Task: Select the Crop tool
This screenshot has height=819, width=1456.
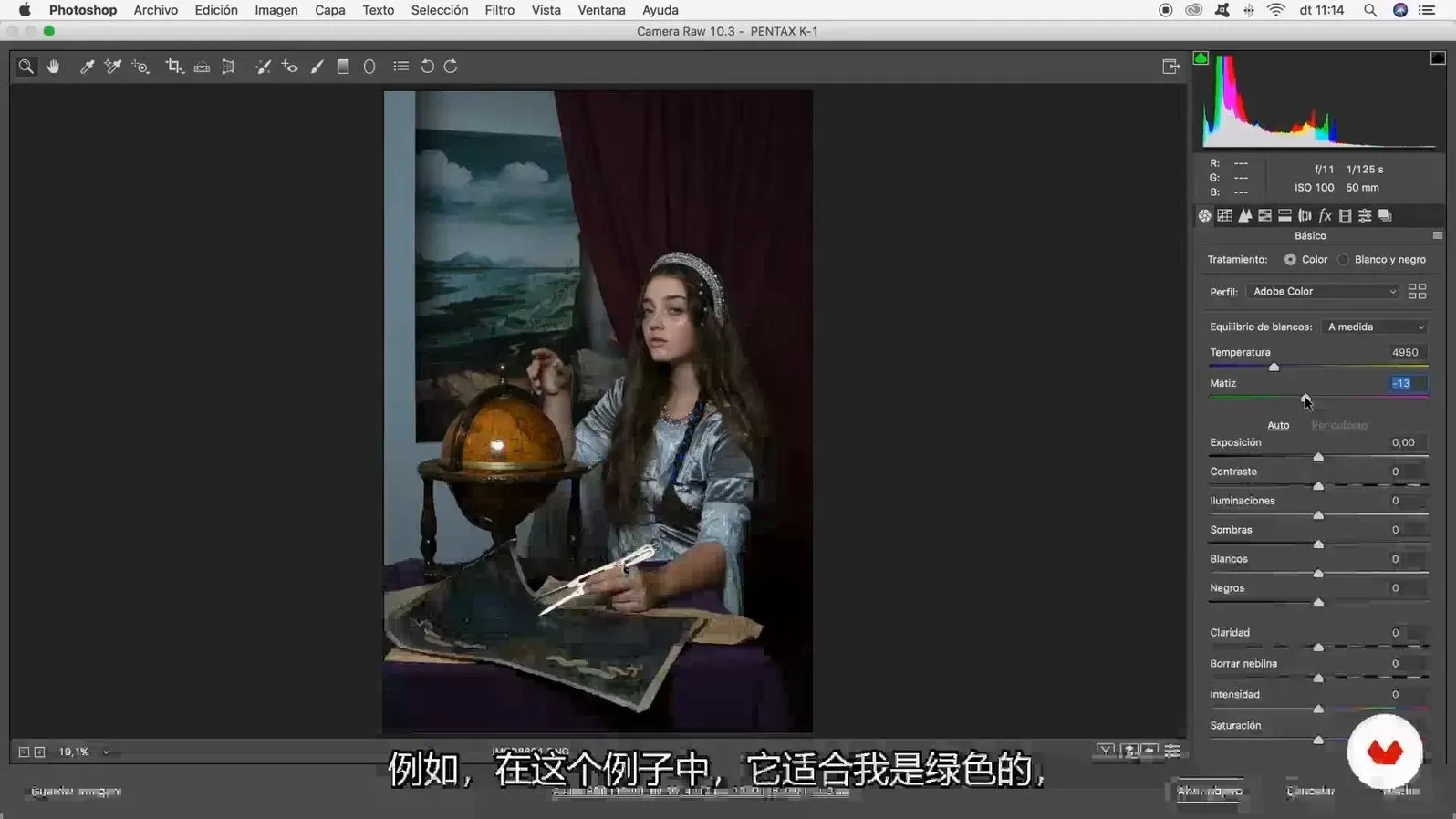Action: (x=173, y=67)
